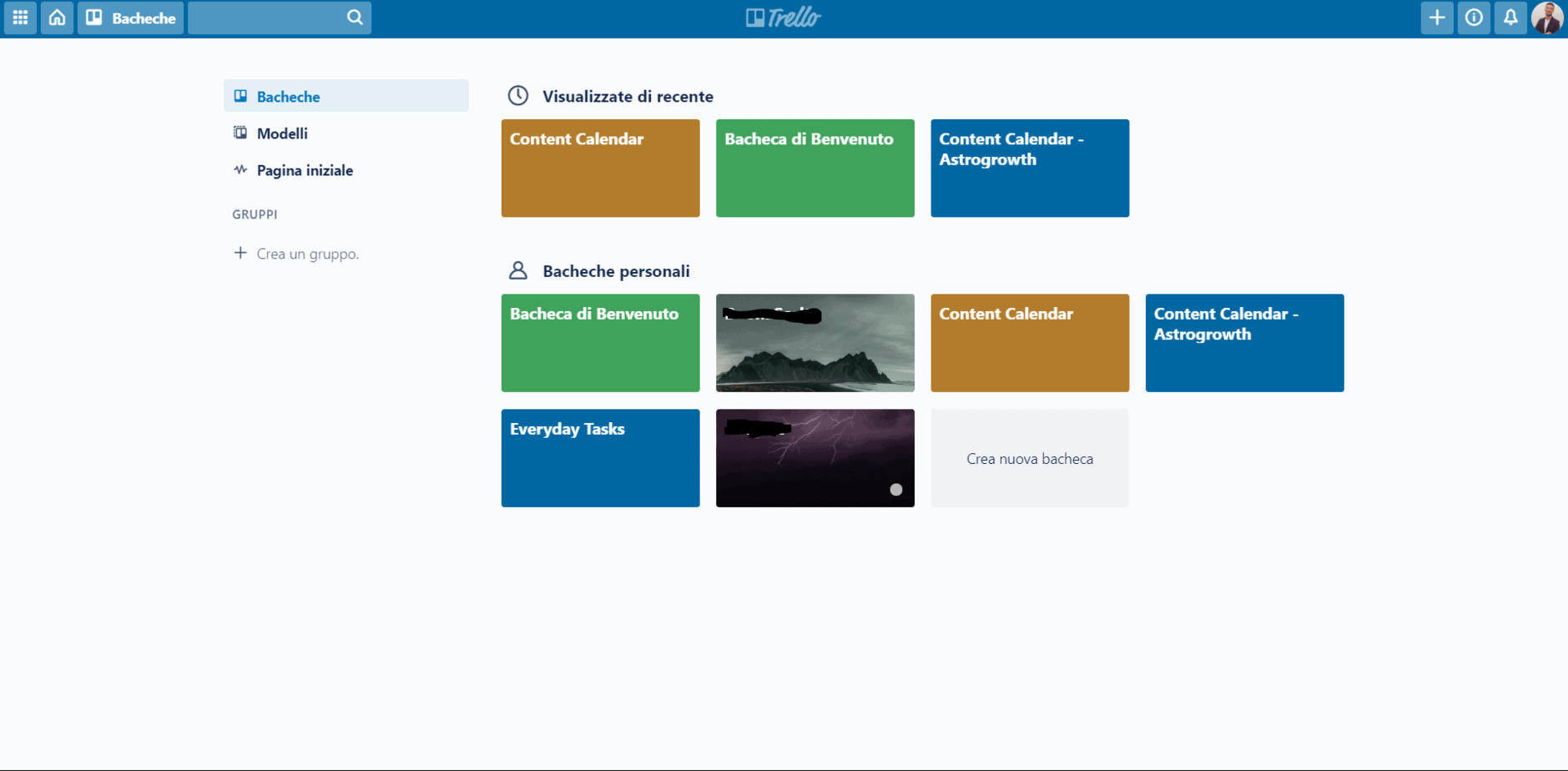1568x771 pixels.
Task: Open the lightning background board
Action: click(814, 457)
